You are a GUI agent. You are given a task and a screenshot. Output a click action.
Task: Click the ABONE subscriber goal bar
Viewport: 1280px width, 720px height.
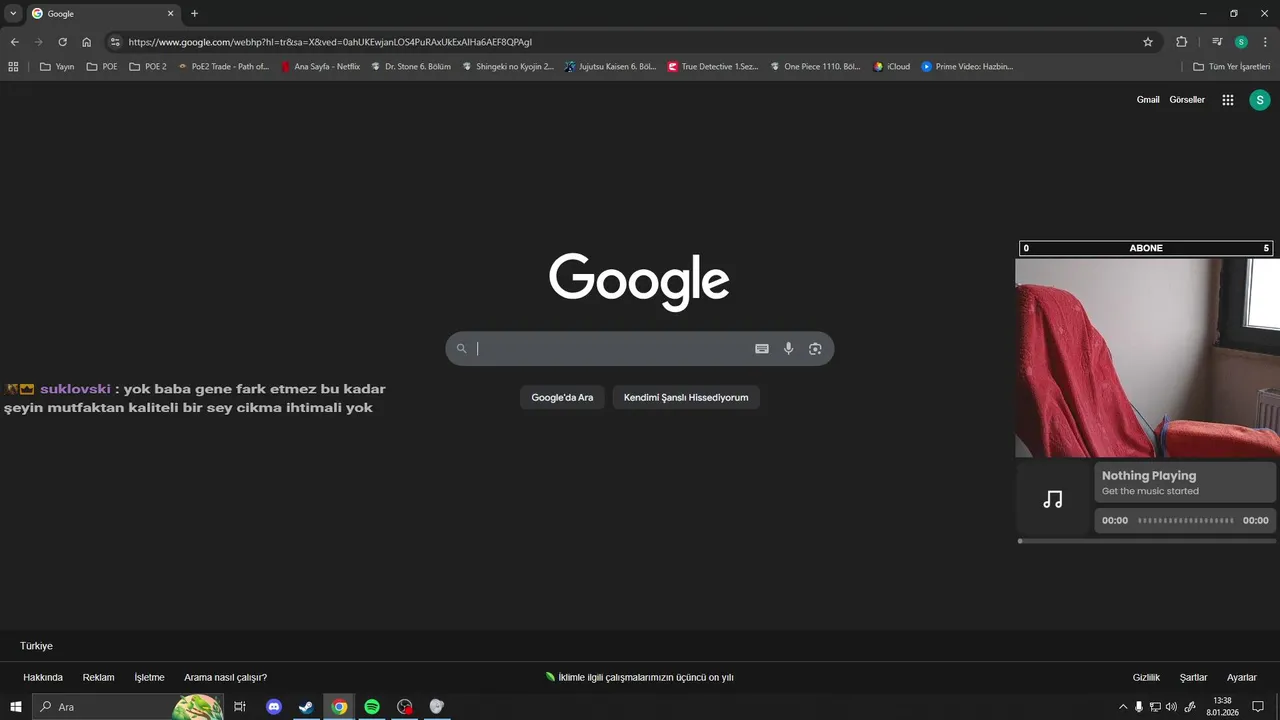(1146, 248)
